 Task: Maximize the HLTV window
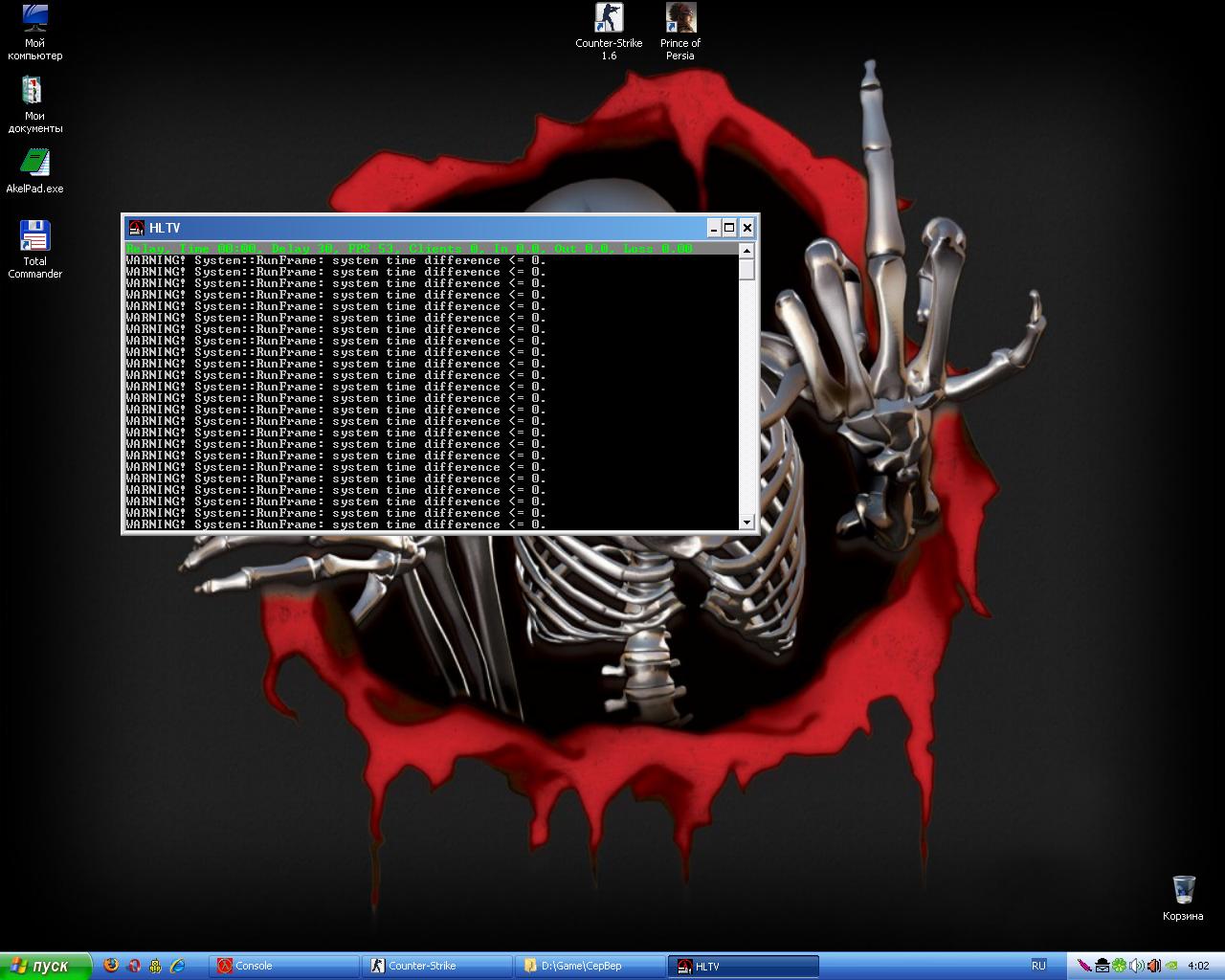(729, 228)
